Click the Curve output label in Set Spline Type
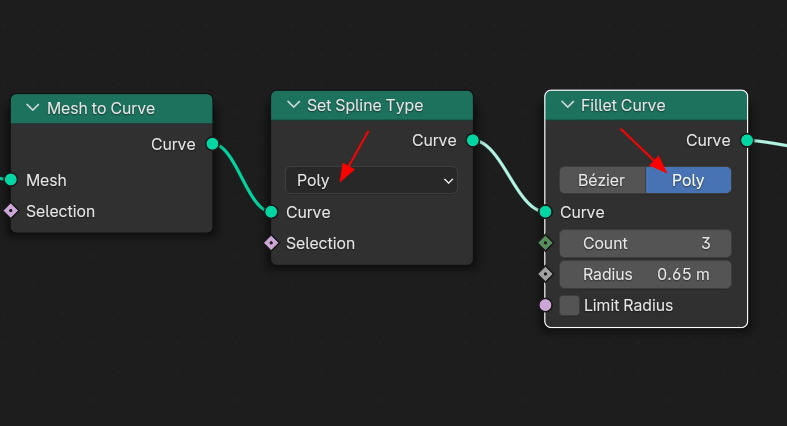The width and height of the screenshot is (787, 426). tap(434, 140)
